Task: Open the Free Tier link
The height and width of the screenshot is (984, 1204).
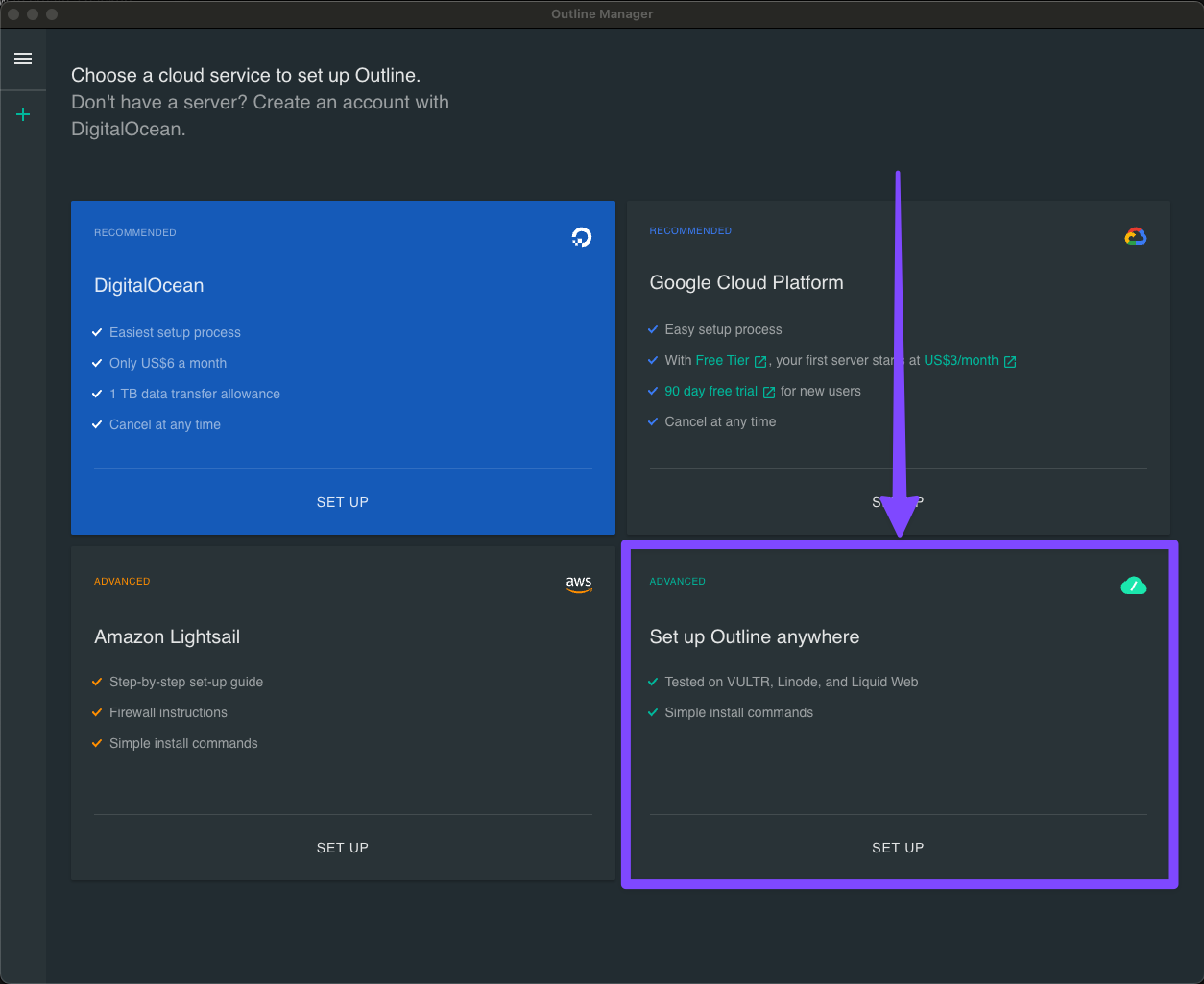Action: [x=722, y=360]
